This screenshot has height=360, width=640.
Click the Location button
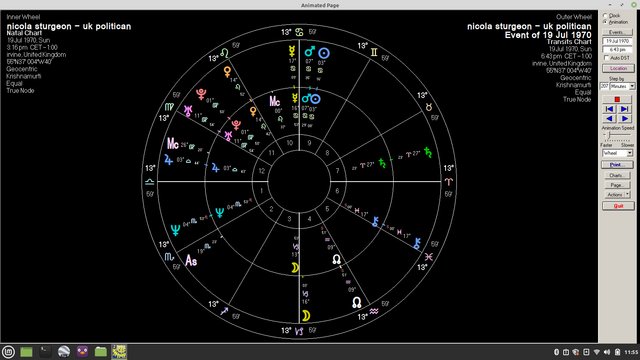tap(618, 68)
